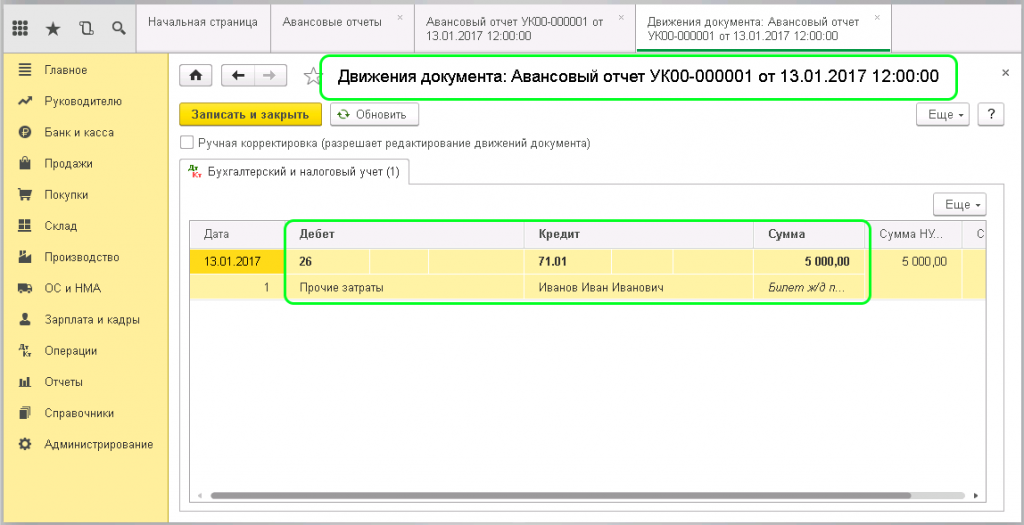The width and height of the screenshot is (1024, 525).
Task: Click the Покупки cart icon
Action: (25, 195)
